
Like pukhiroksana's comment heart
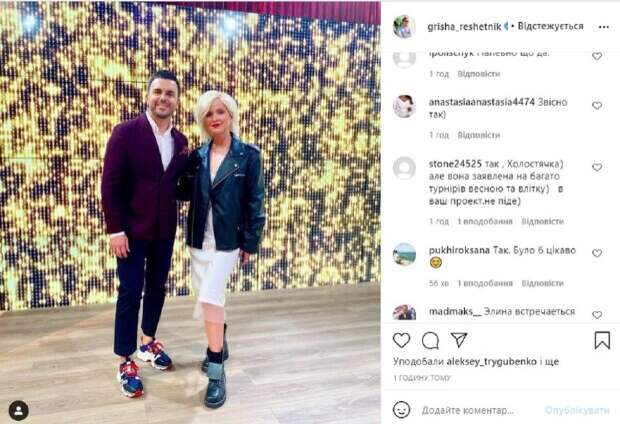pyautogui.click(x=597, y=253)
